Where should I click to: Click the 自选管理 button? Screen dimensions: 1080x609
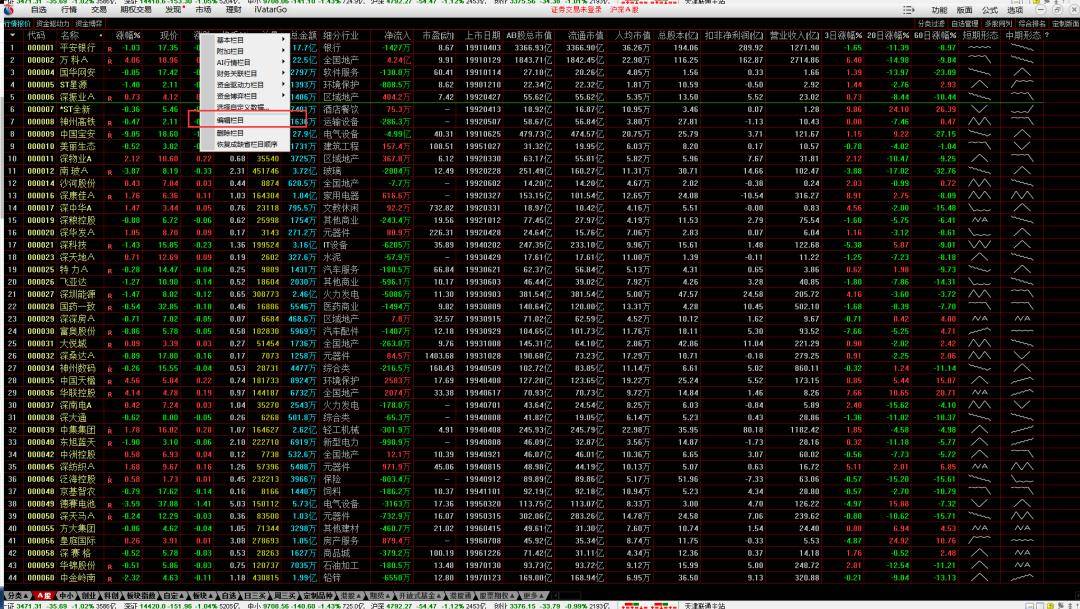965,23
